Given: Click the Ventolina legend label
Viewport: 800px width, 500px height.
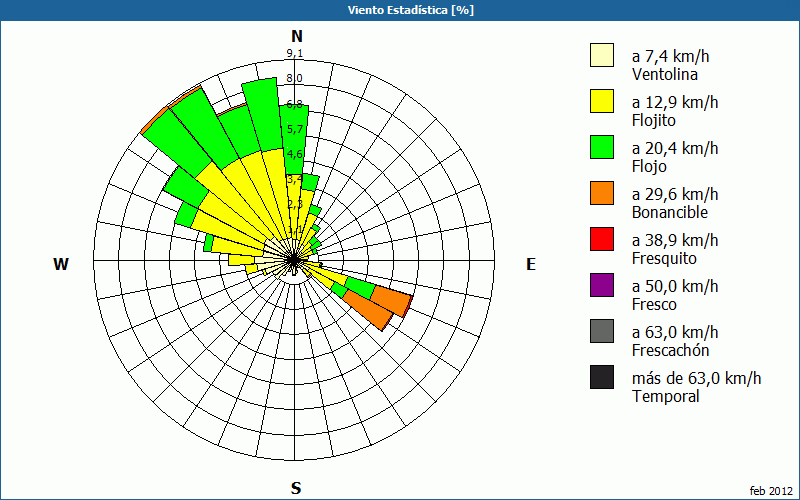Looking at the screenshot, I should [665, 74].
